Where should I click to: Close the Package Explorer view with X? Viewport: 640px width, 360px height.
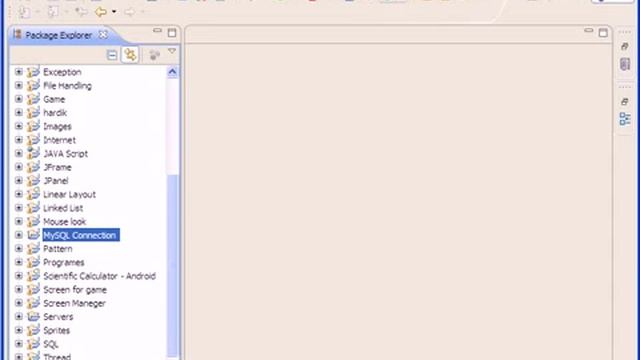(104, 35)
